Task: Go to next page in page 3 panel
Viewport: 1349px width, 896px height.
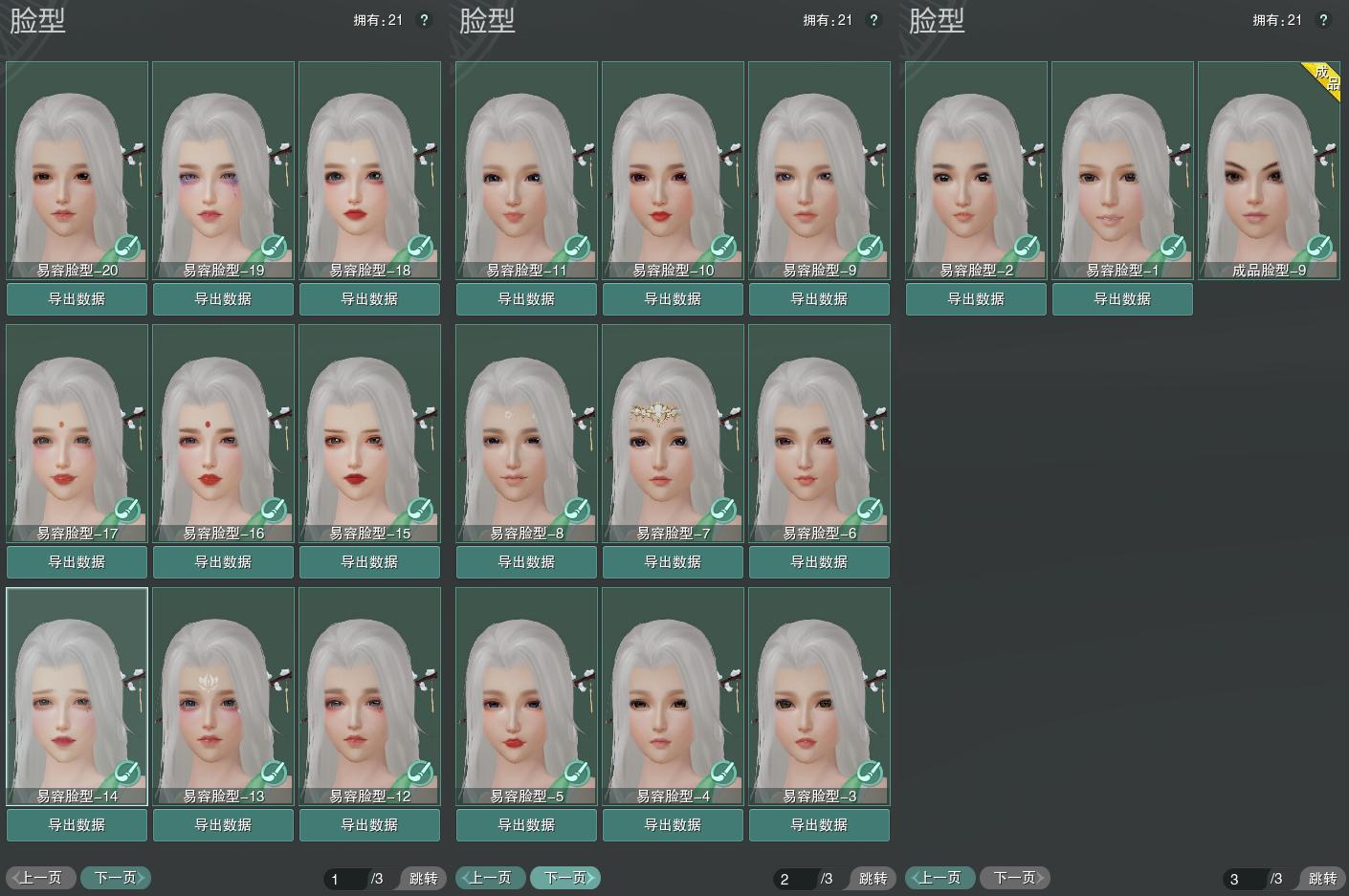Action: 1015,878
